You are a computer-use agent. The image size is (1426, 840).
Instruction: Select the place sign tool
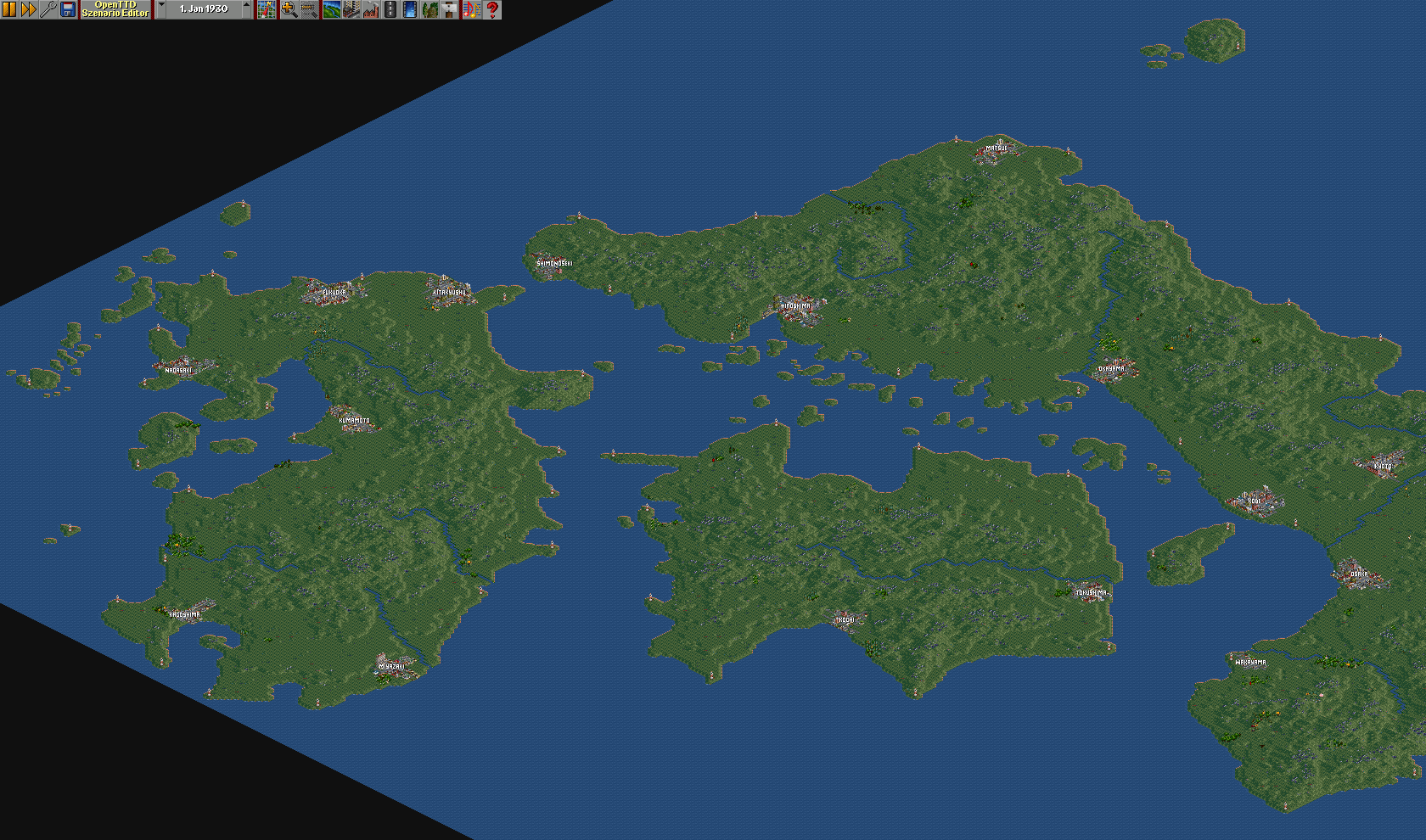(450, 9)
